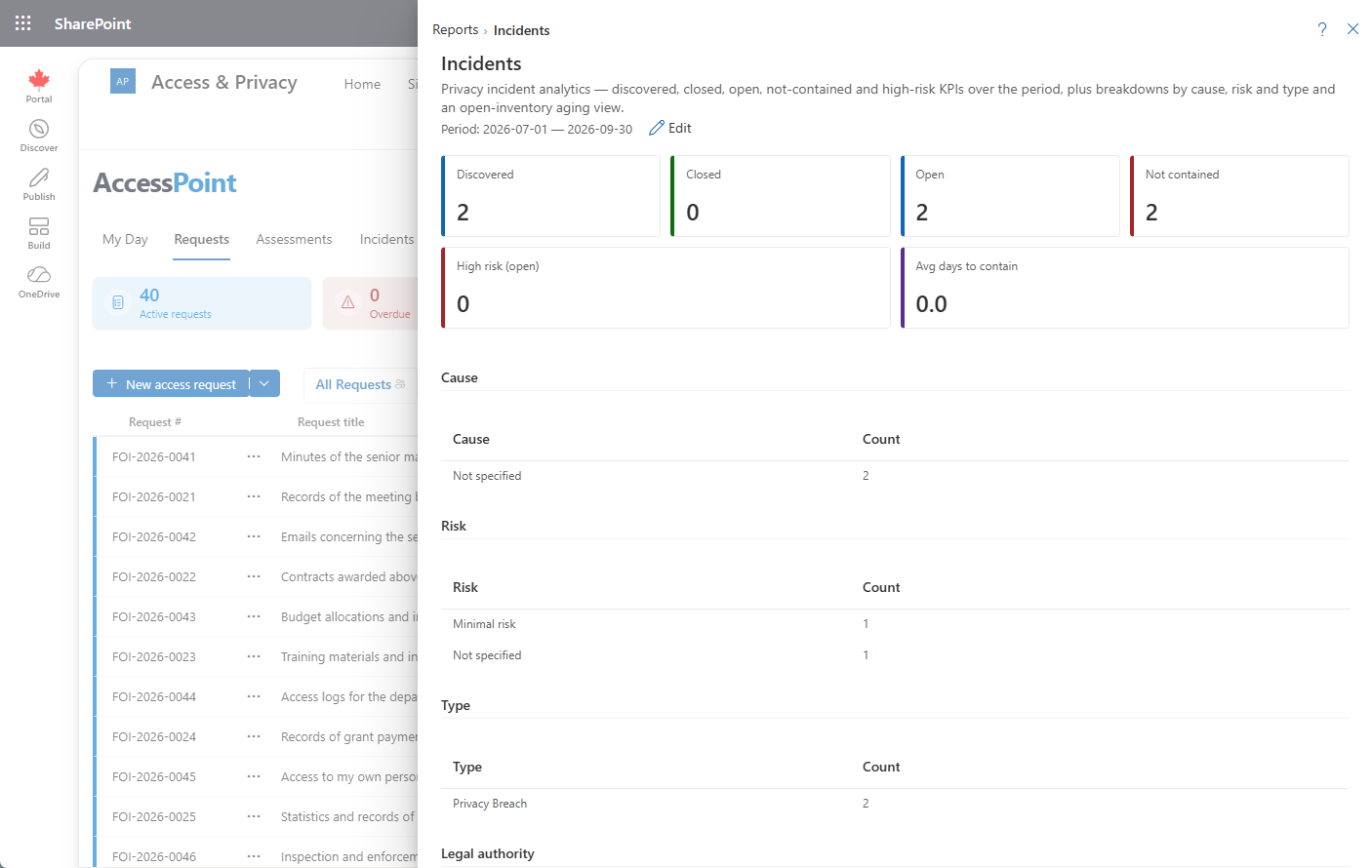Image resolution: width=1372 pixels, height=868 pixels.
Task: Open the actions menu for FOI-2026-0043
Action: pos(254,616)
